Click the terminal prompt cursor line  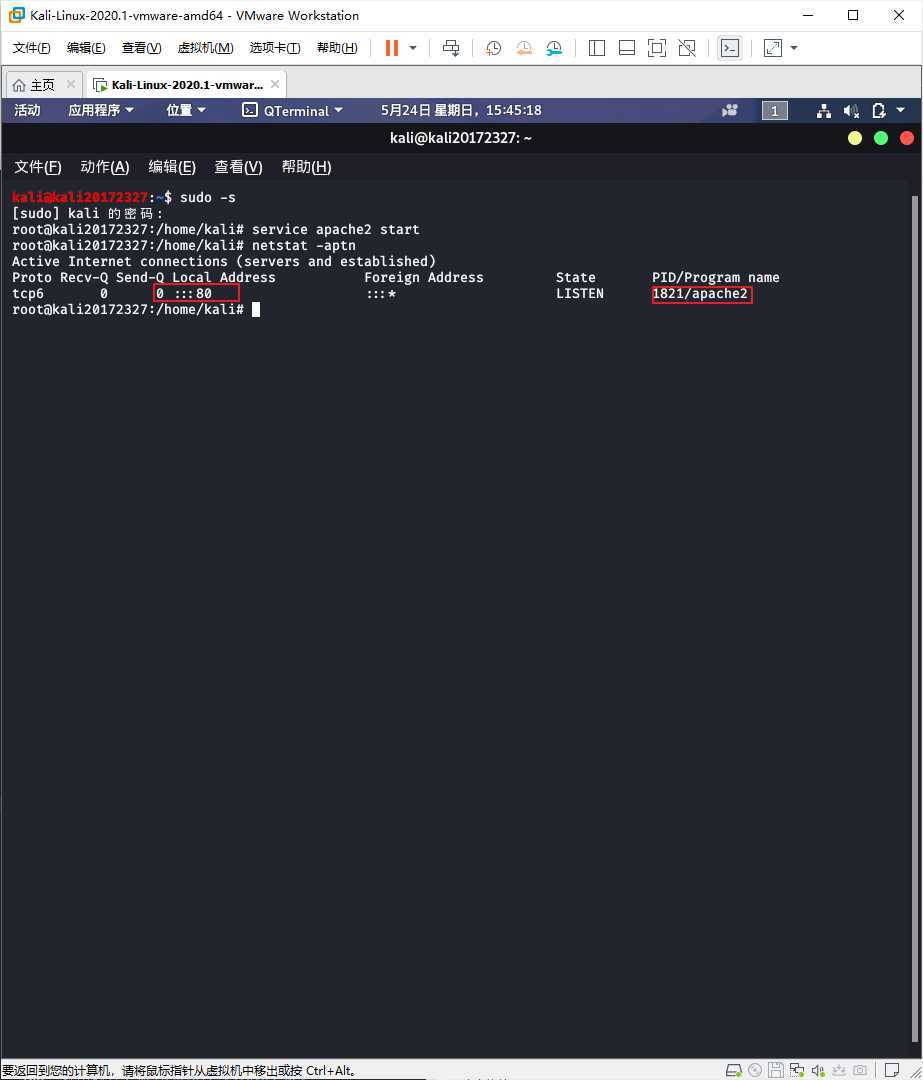pos(136,309)
